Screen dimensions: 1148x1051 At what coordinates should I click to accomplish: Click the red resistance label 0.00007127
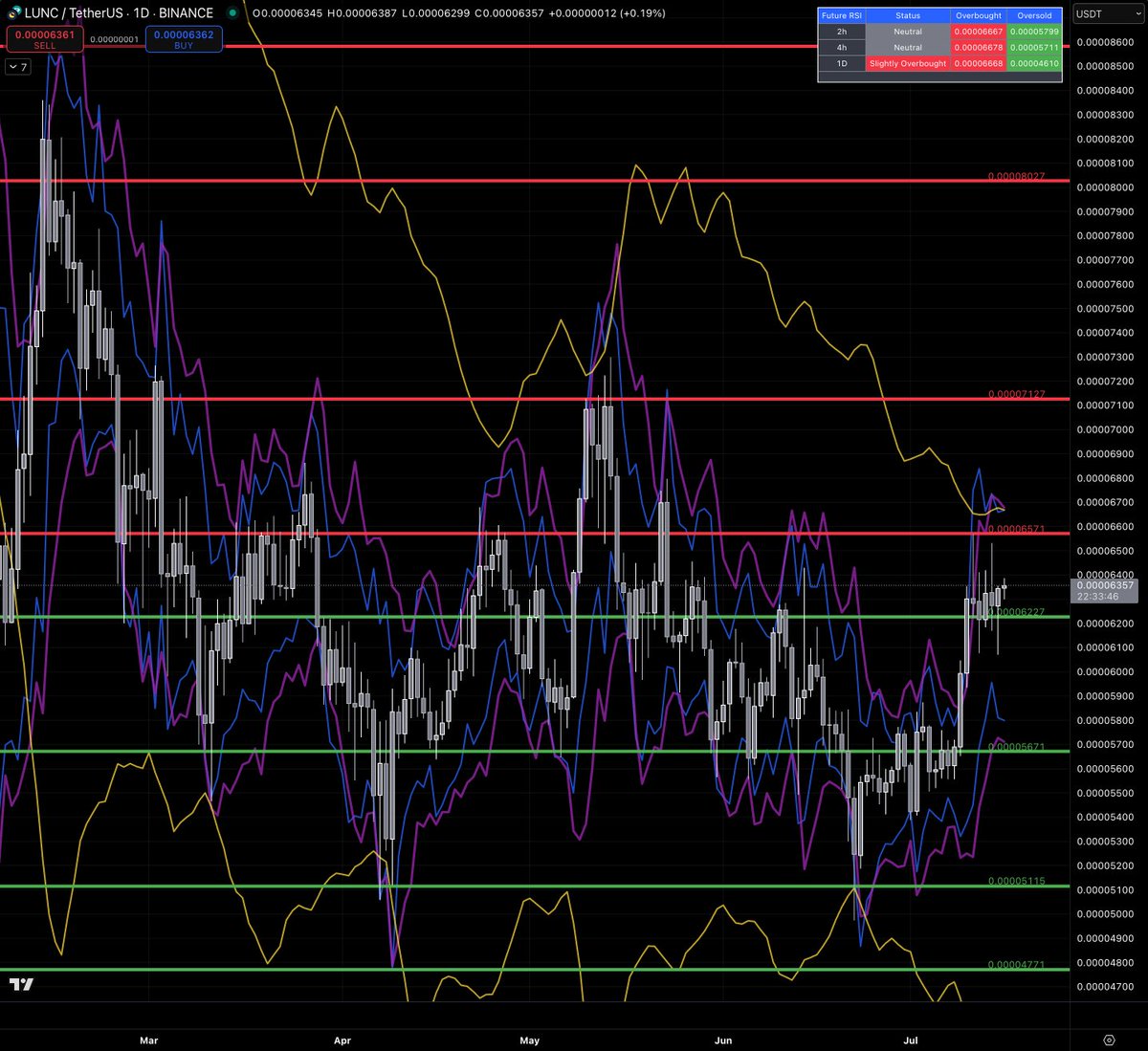[1016, 394]
